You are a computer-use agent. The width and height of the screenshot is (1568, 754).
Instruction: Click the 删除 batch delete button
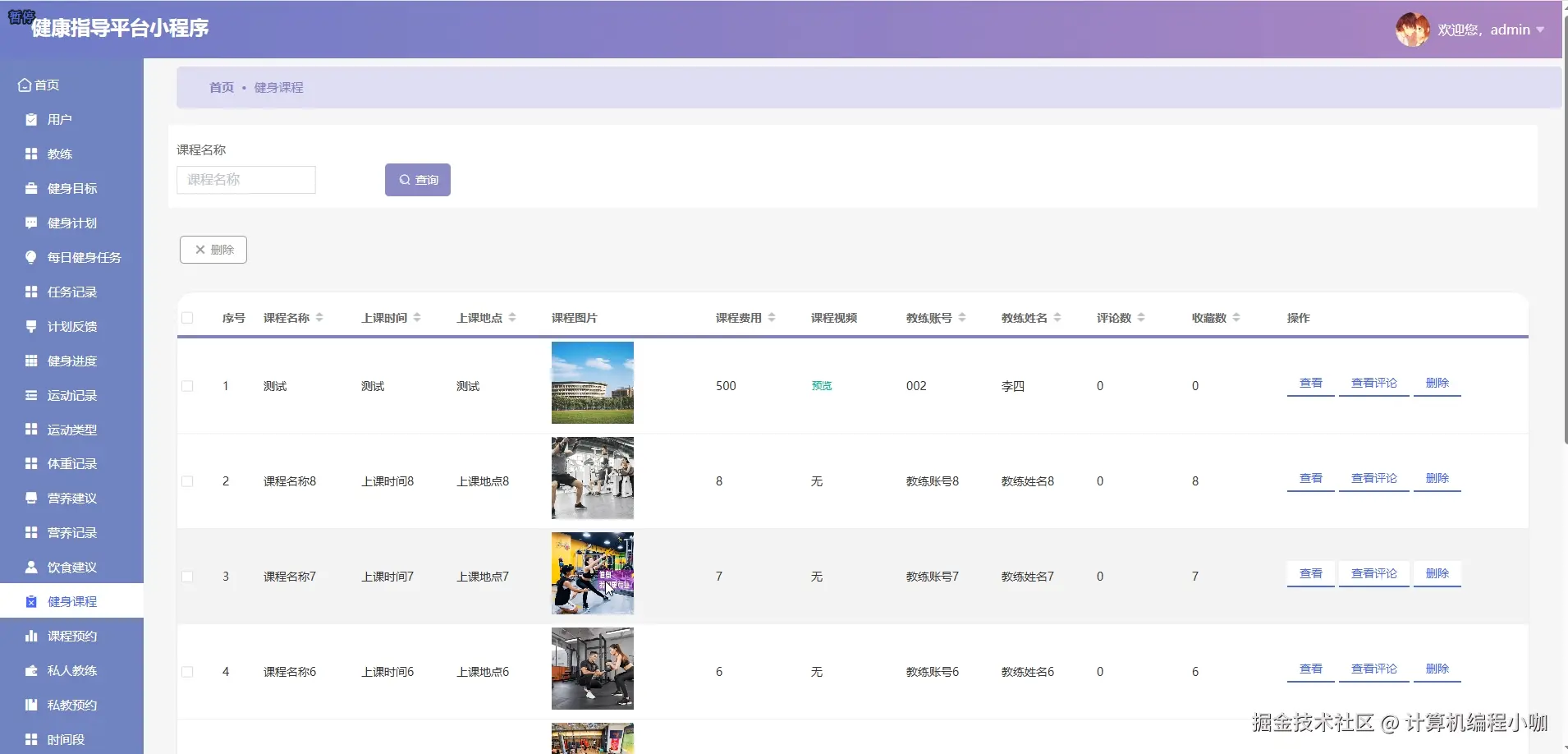[x=213, y=250]
